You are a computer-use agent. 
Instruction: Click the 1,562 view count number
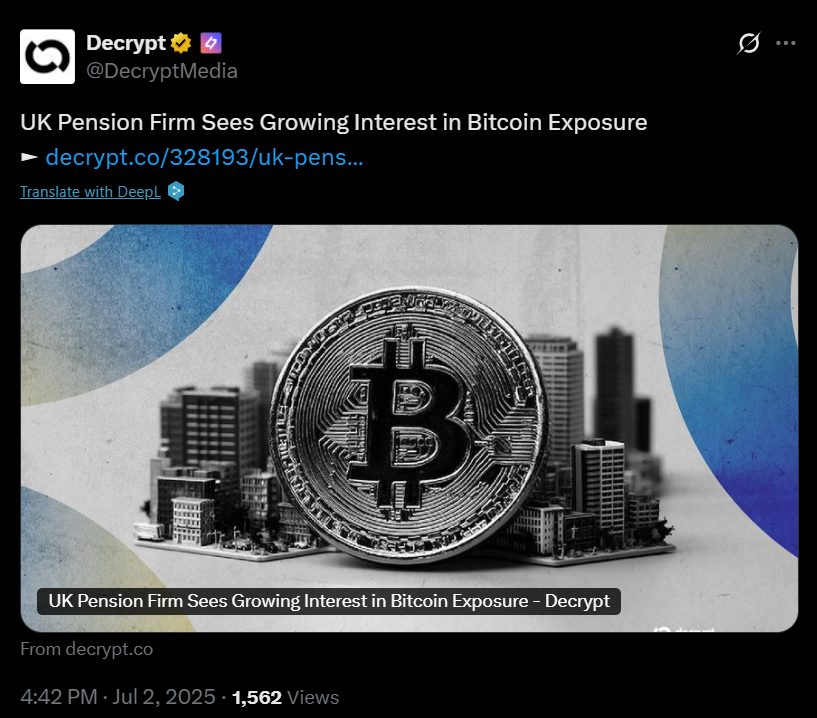point(257,697)
